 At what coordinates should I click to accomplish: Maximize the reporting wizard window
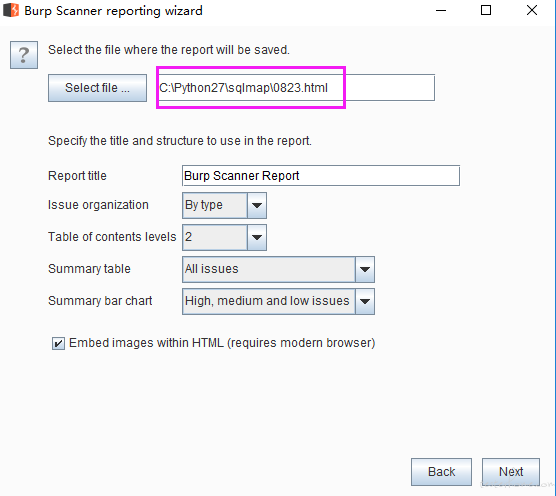coord(486,11)
